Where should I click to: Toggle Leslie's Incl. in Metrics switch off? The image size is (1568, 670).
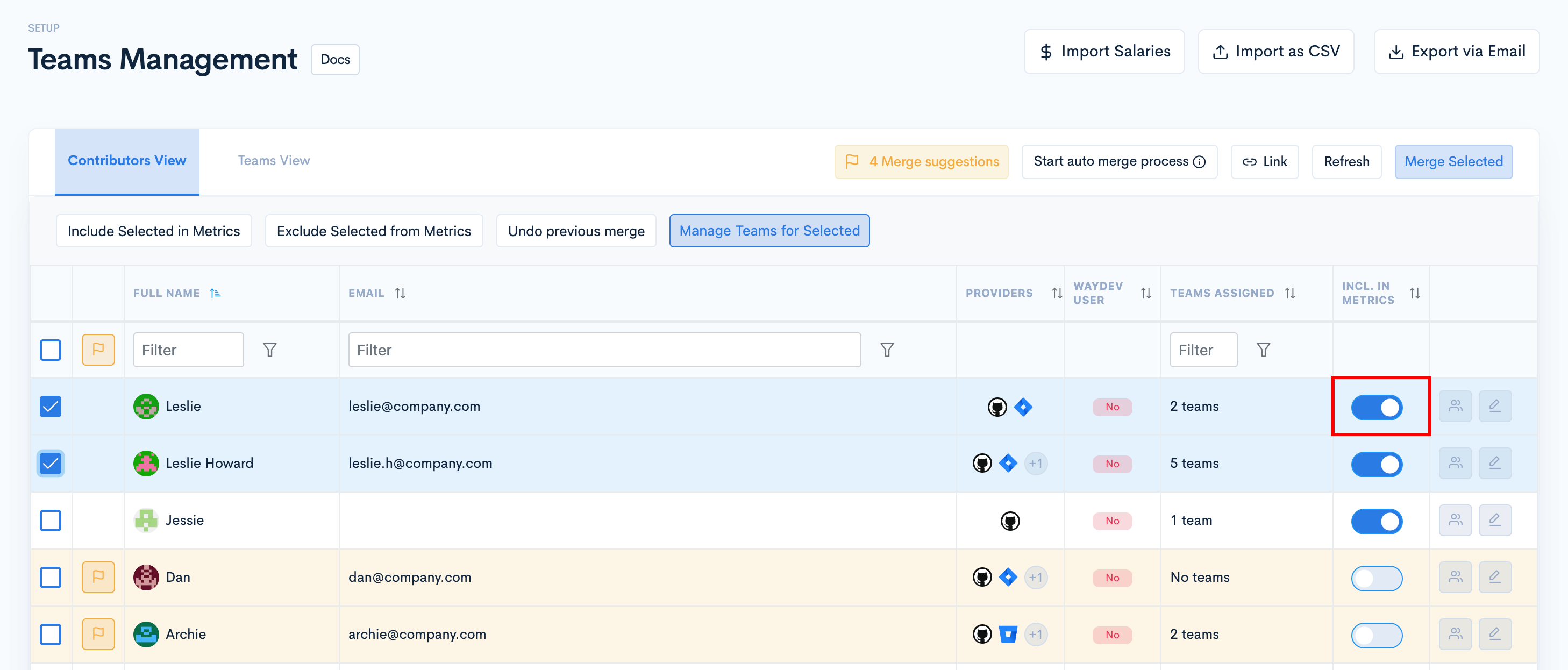pyautogui.click(x=1376, y=407)
